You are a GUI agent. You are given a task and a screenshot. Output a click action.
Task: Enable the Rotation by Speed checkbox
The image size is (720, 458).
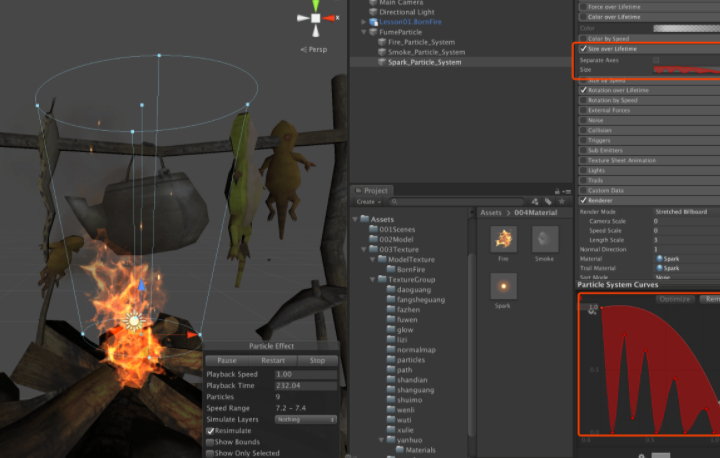(x=583, y=100)
